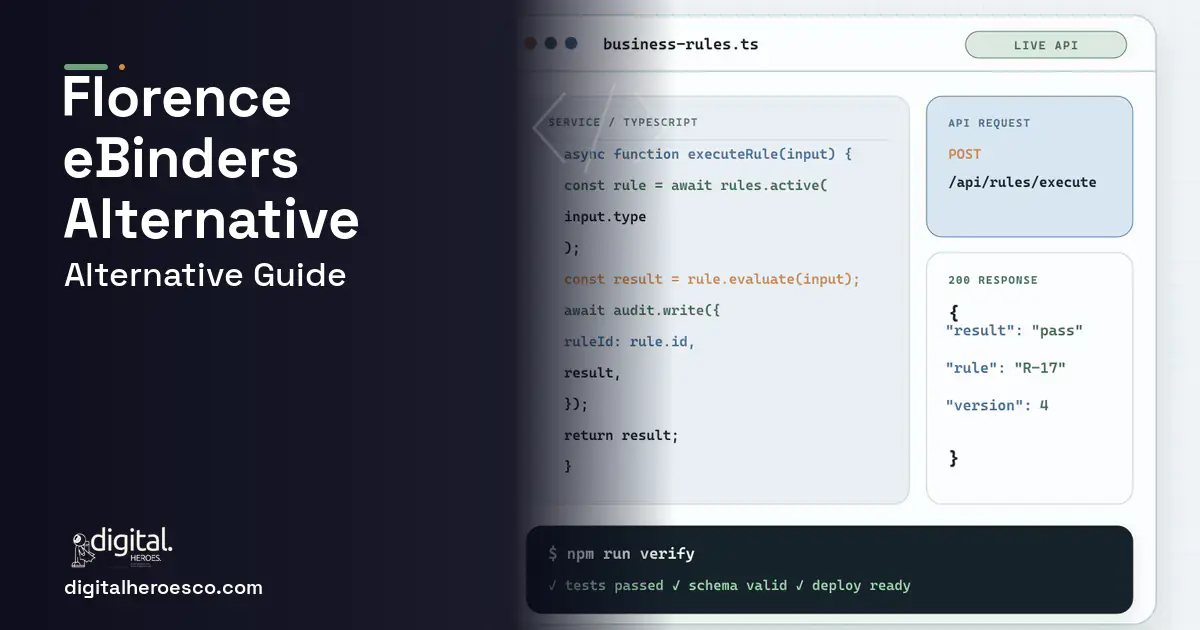Select the "rule": "R-17" line

[x=1006, y=368]
